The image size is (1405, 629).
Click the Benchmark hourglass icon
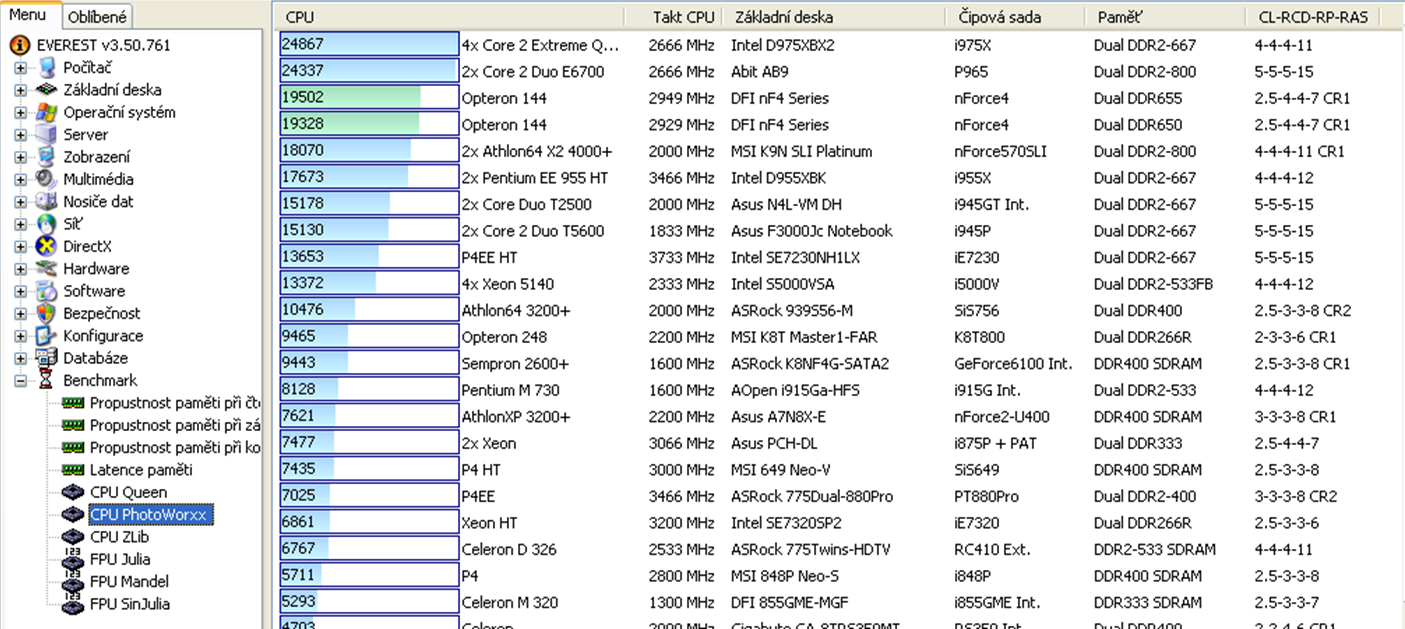click(x=46, y=380)
